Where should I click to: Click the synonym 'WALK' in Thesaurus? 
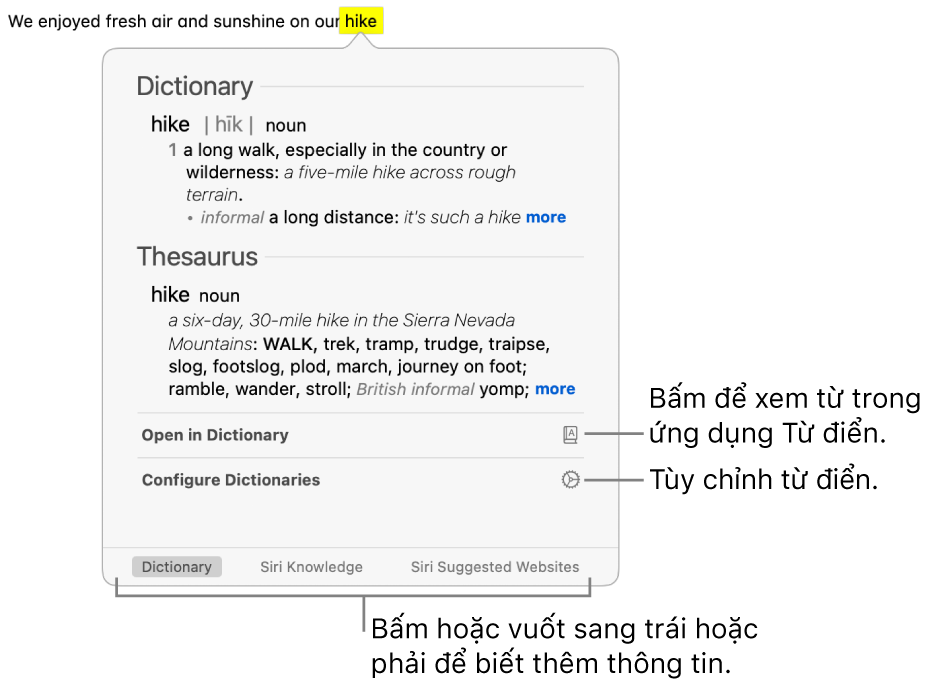point(288,344)
